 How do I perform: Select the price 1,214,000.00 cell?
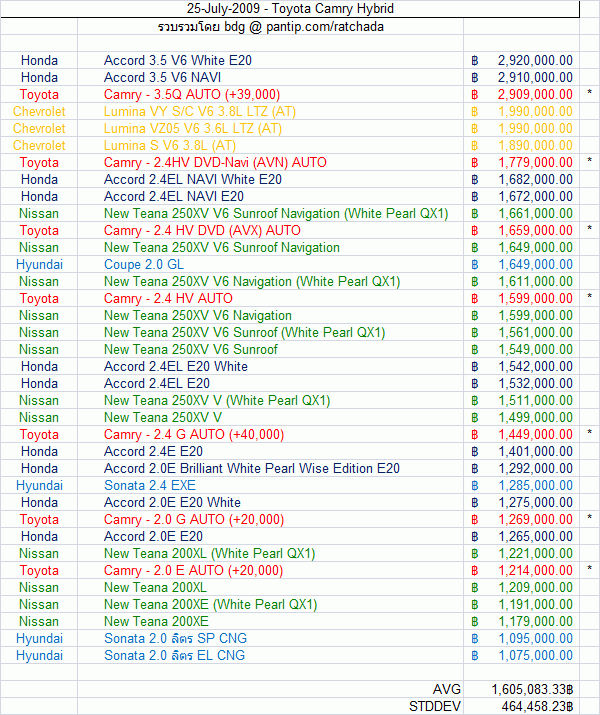coord(534,570)
